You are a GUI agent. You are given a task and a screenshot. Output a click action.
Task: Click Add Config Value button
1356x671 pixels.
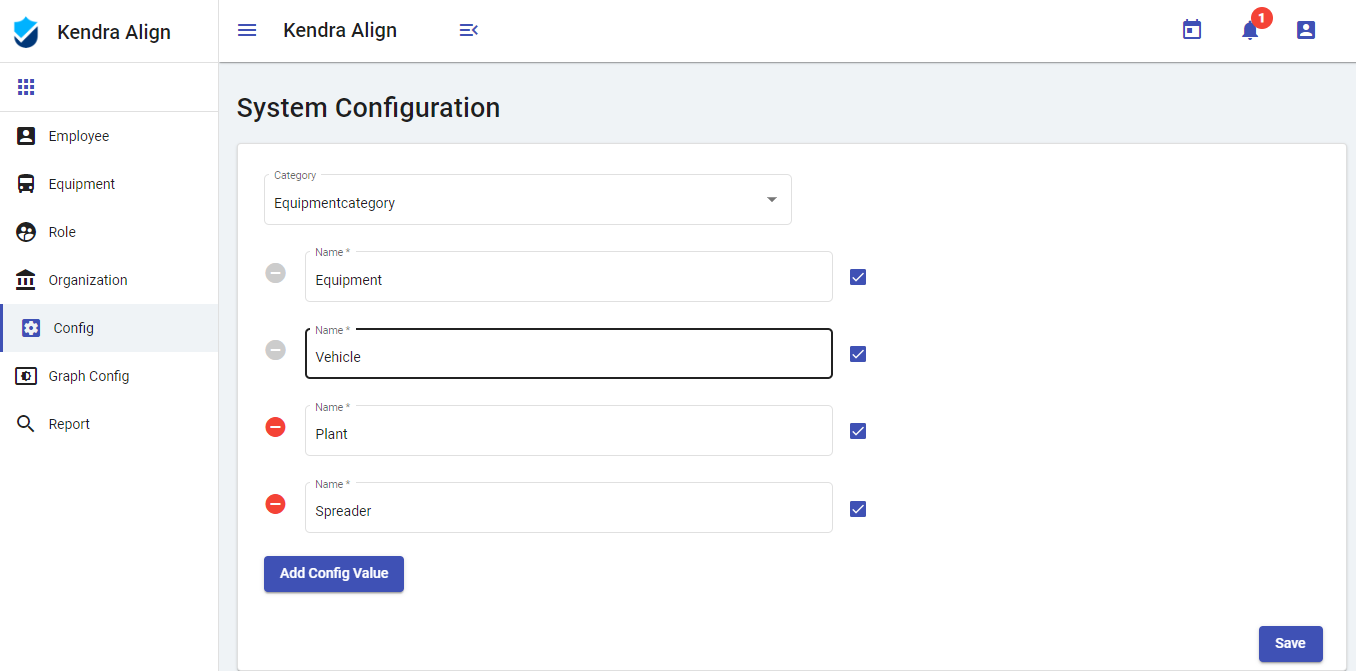click(334, 574)
